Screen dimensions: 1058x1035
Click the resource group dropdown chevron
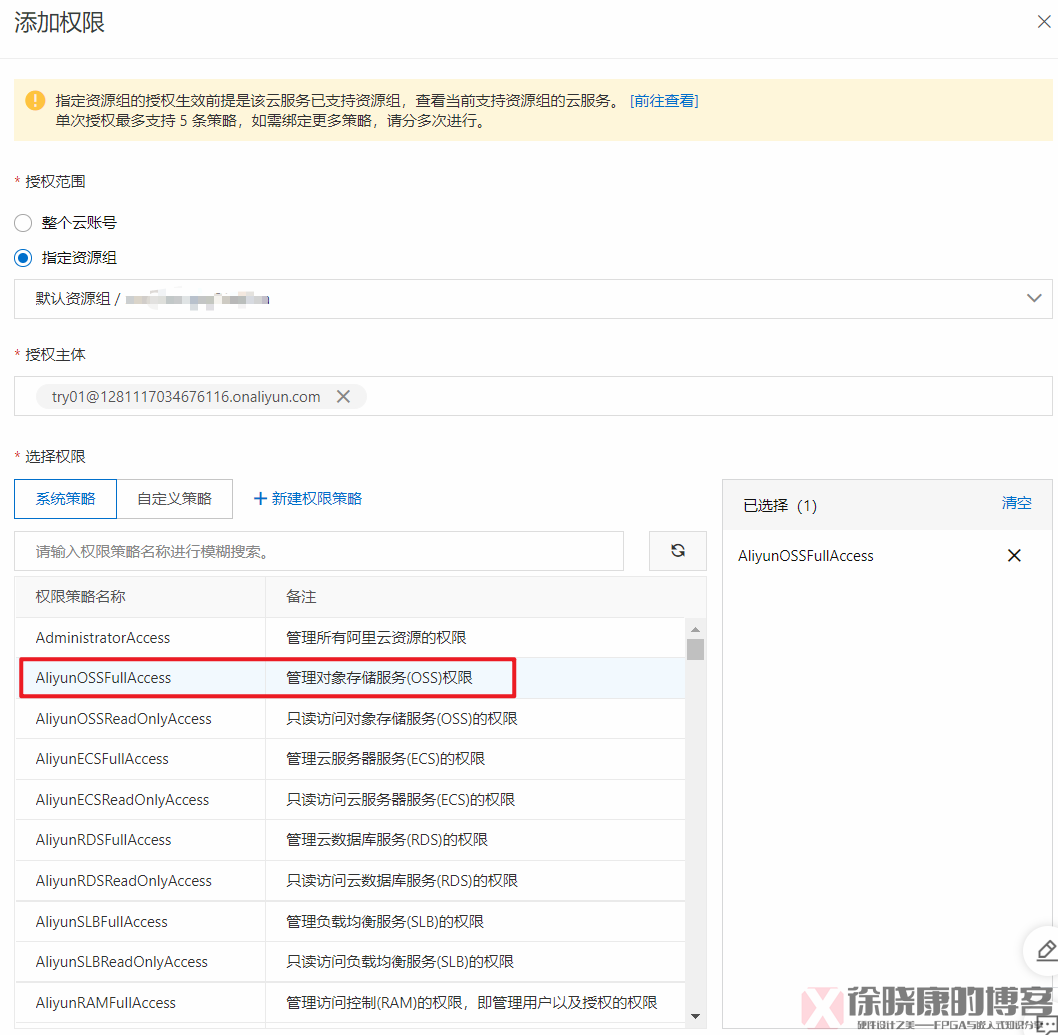pyautogui.click(x=1034, y=298)
